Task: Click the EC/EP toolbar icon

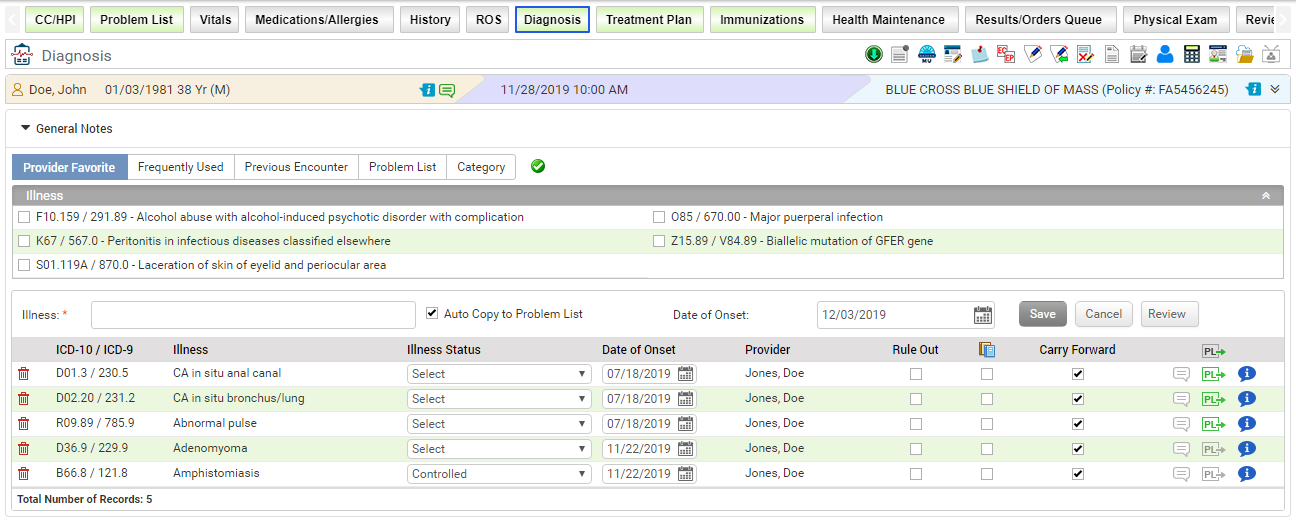Action: pos(1006,55)
